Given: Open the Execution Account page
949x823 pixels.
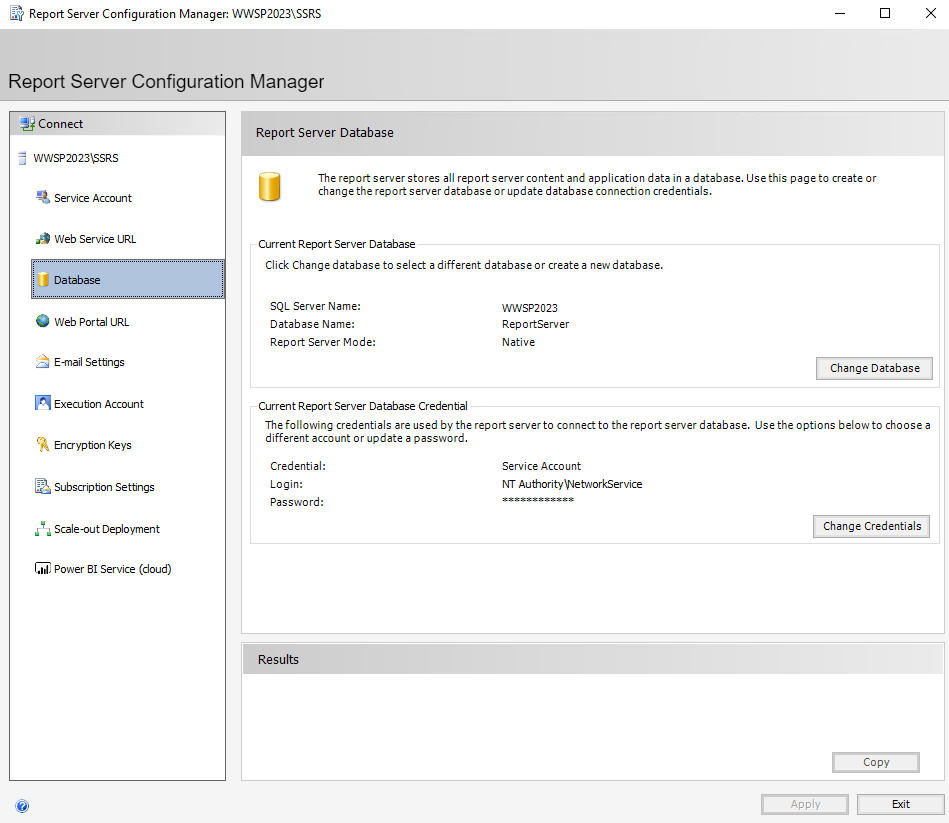Looking at the screenshot, I should [x=99, y=404].
